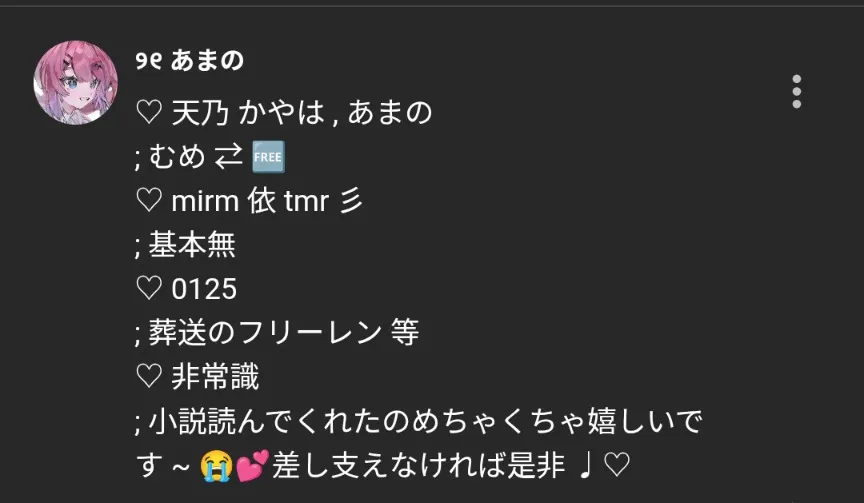
Task: Click the 差し支えなければ是非 phrase
Action: pyautogui.click(x=419, y=466)
